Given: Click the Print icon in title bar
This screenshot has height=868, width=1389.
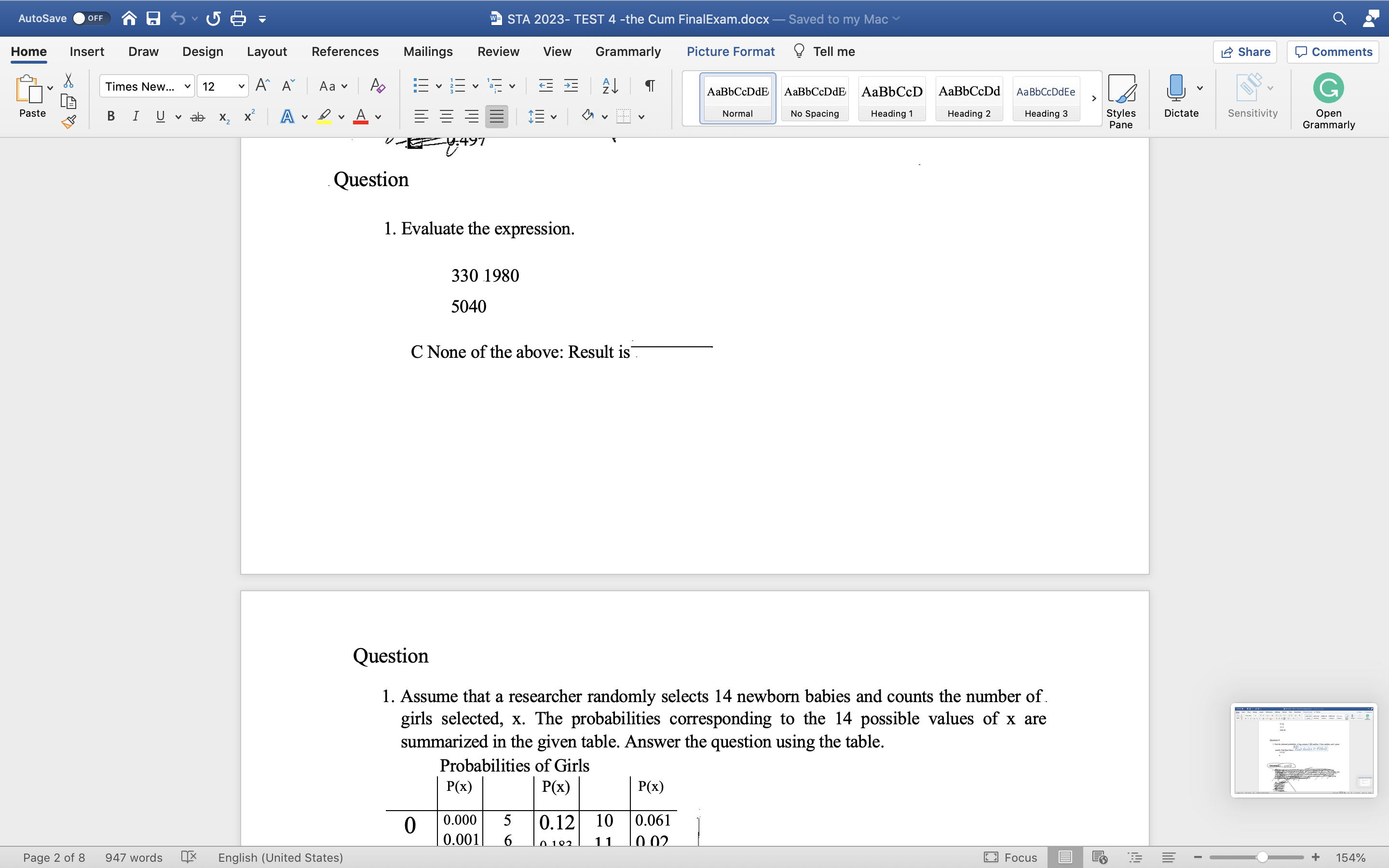Looking at the screenshot, I should click(x=238, y=19).
